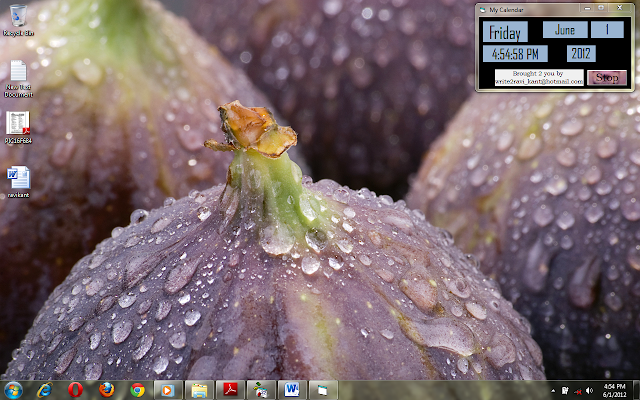
Task: Click the Friday weekday label
Action: tap(505, 32)
